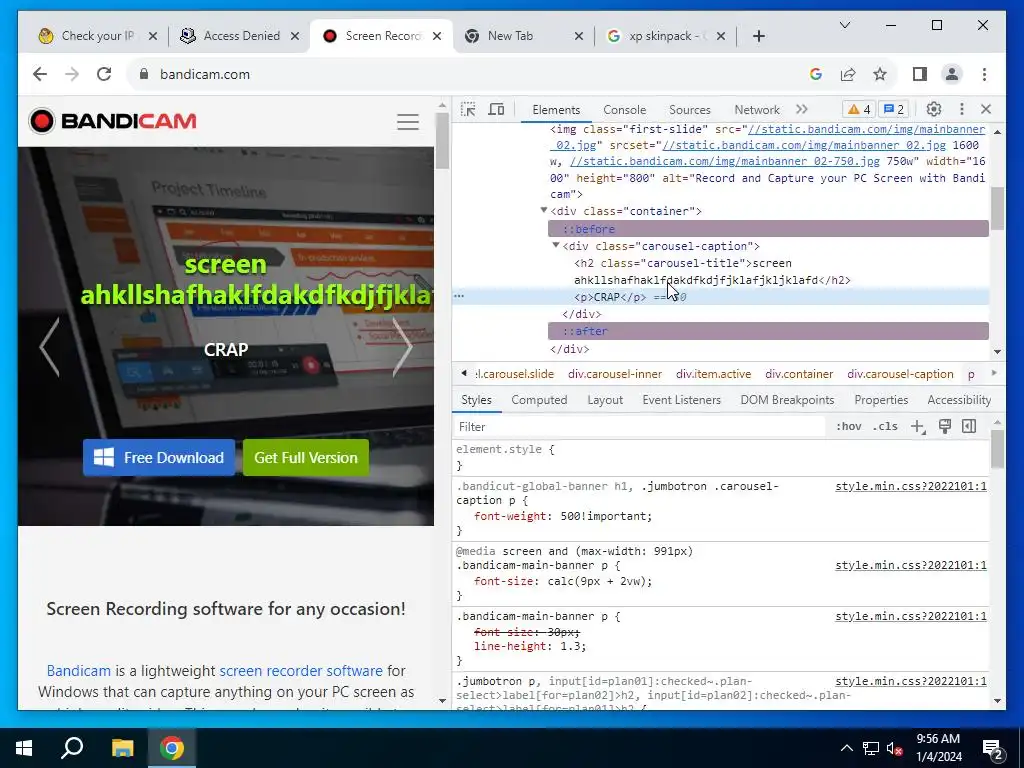Click the styles Filter input field

640,426
